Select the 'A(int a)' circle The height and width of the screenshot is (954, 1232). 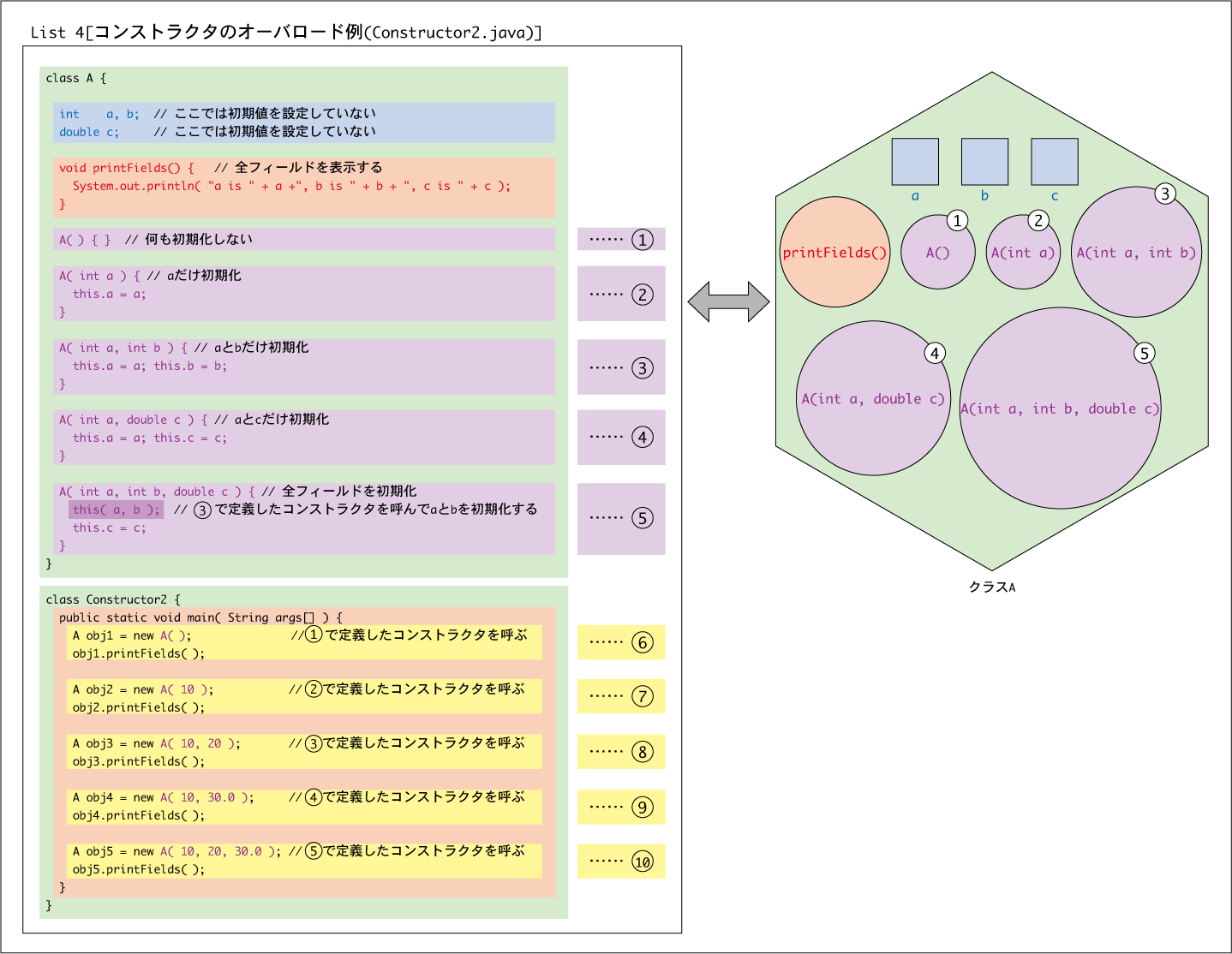click(1023, 252)
